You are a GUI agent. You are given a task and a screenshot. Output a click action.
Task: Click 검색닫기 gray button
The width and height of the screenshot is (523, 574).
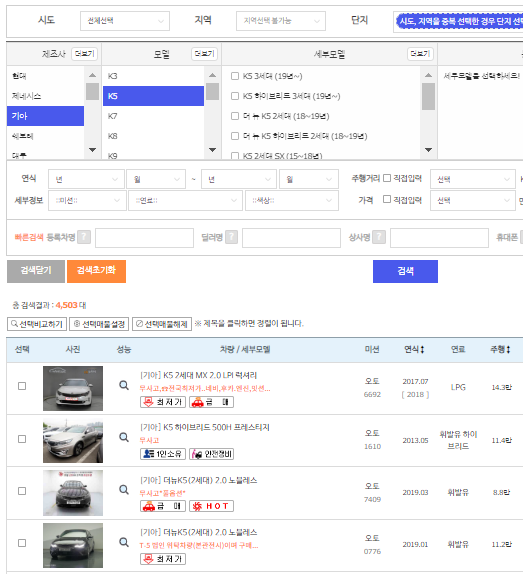pos(36,271)
